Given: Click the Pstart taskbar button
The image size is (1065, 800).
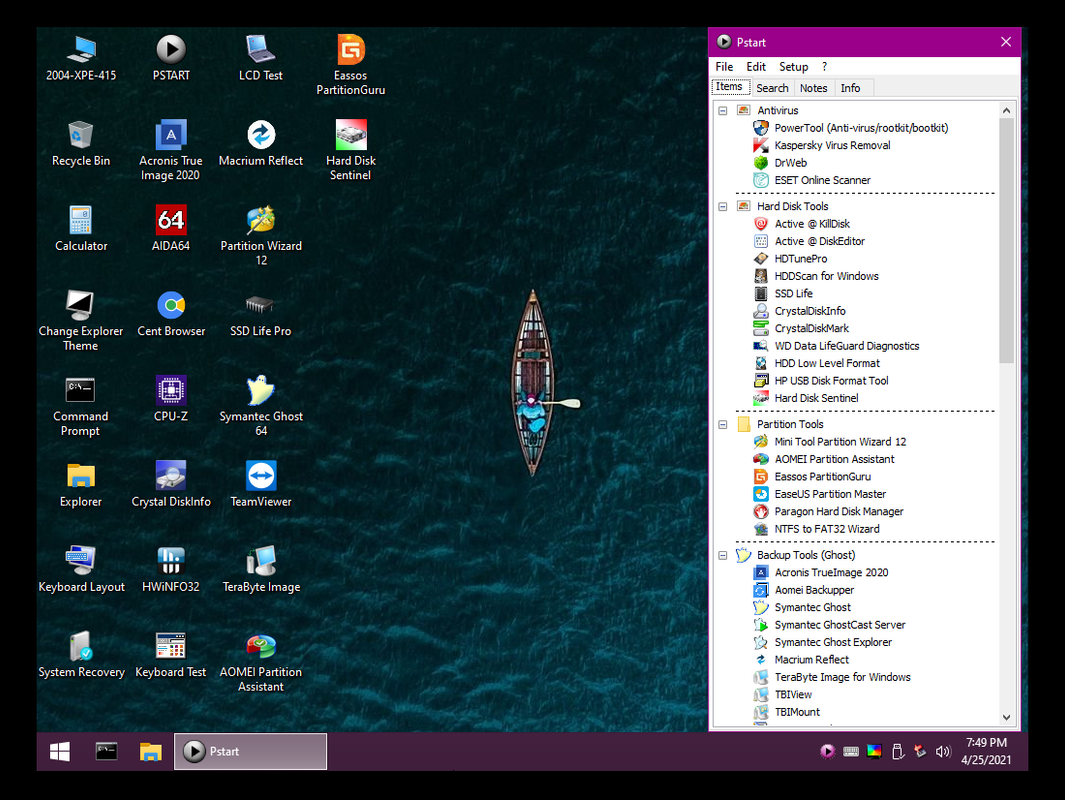Looking at the screenshot, I should 250,751.
